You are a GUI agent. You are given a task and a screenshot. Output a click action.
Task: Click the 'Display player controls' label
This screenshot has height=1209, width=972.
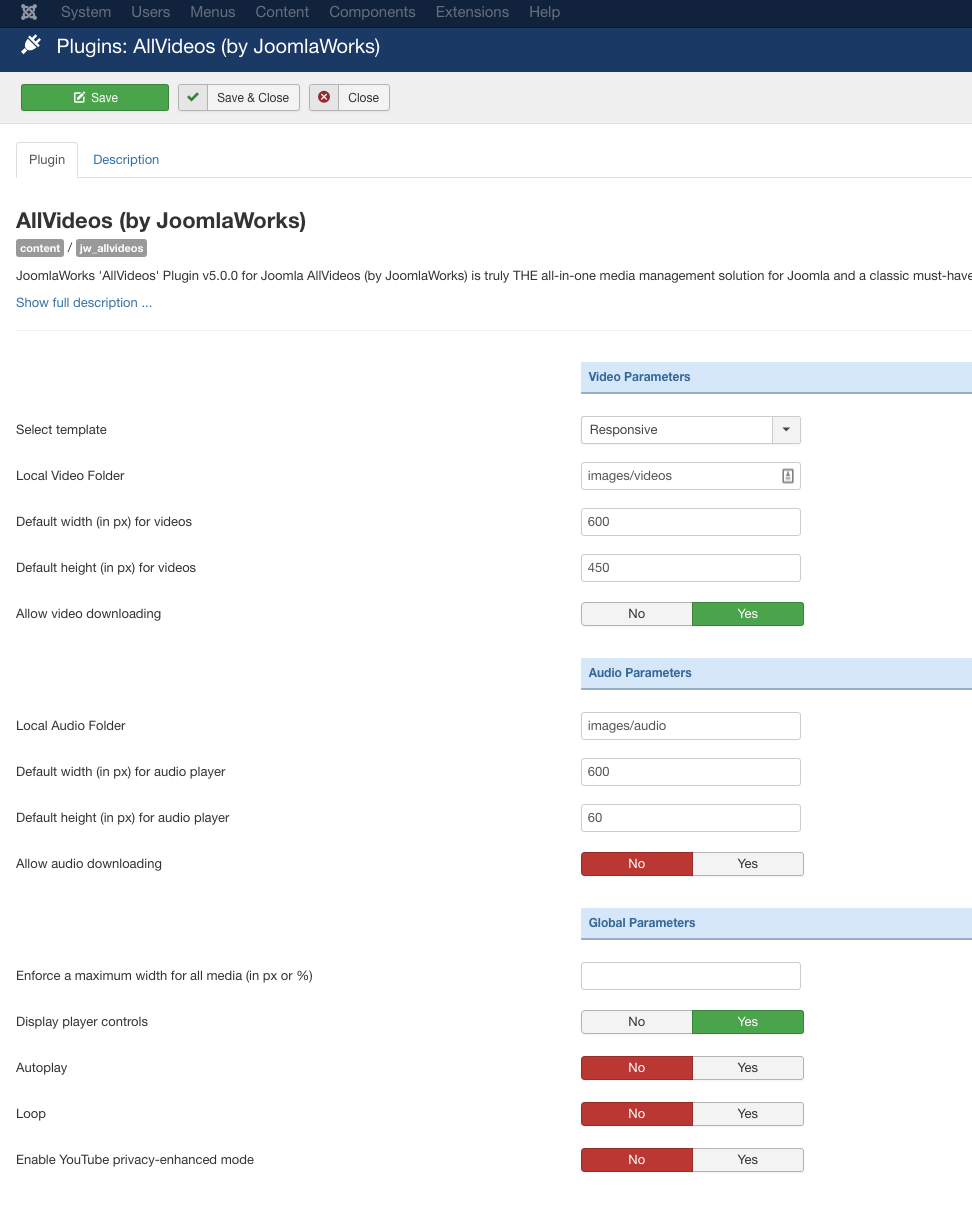[82, 1022]
